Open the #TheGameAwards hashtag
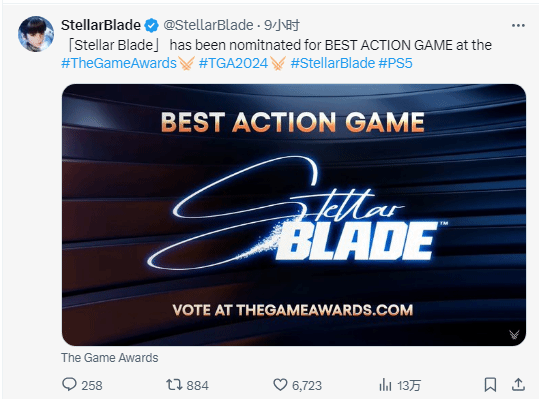This screenshot has height=399, width=539. point(119,64)
